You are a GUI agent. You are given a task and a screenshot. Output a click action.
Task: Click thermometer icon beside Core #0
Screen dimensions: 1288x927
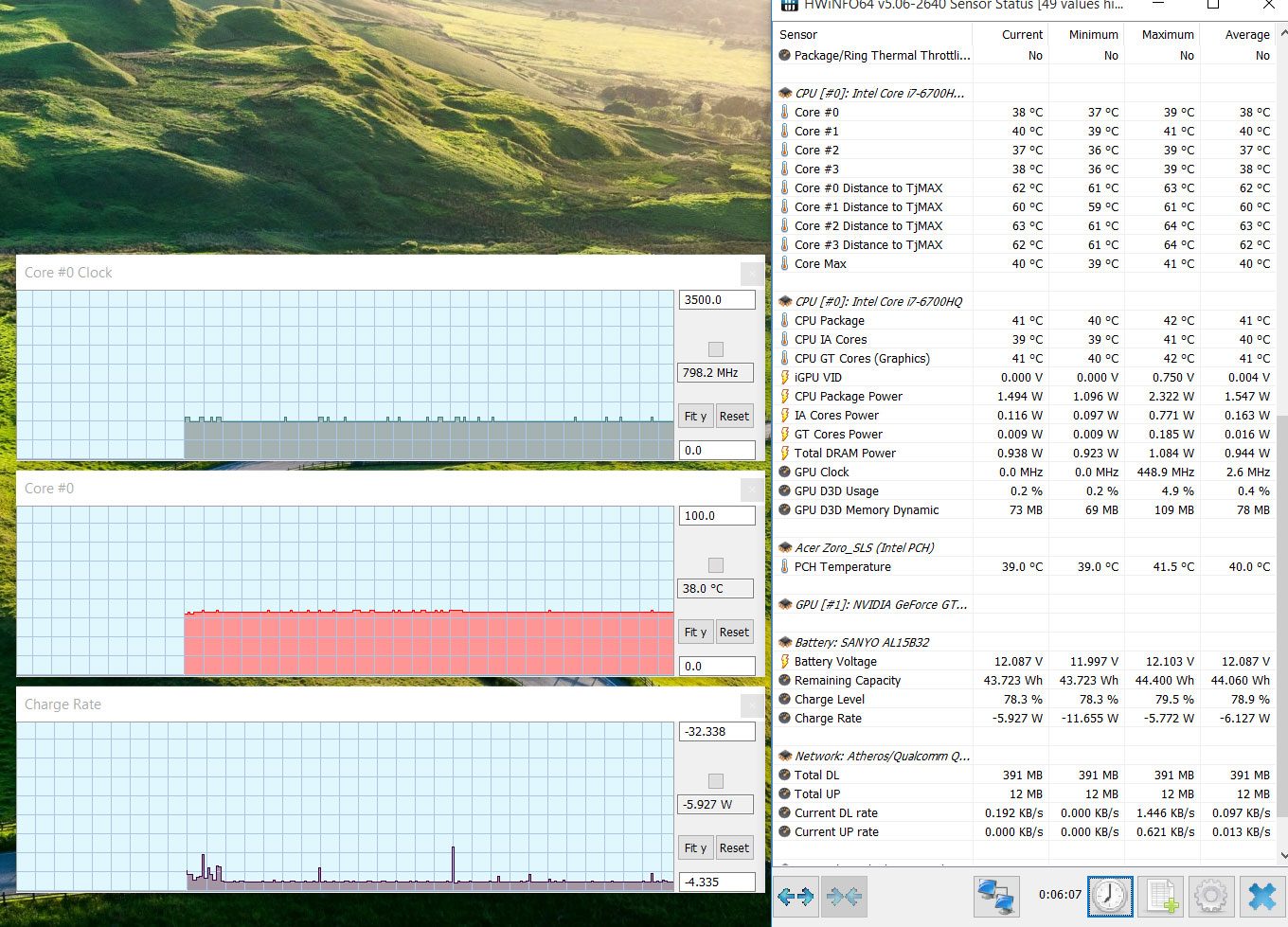(x=784, y=112)
